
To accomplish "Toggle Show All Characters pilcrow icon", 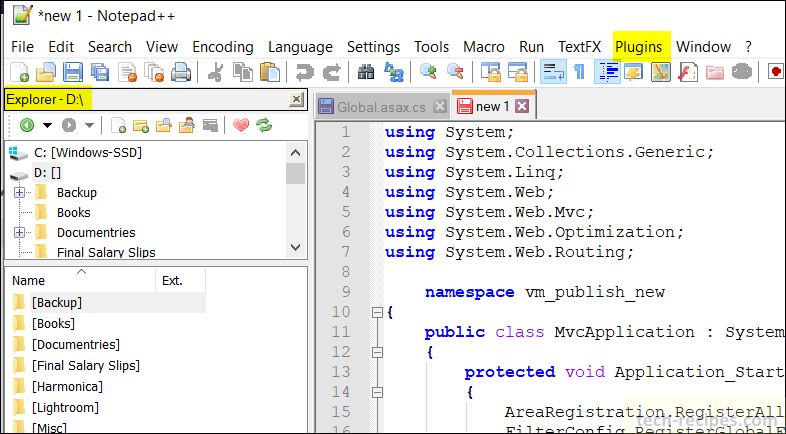I will point(579,72).
